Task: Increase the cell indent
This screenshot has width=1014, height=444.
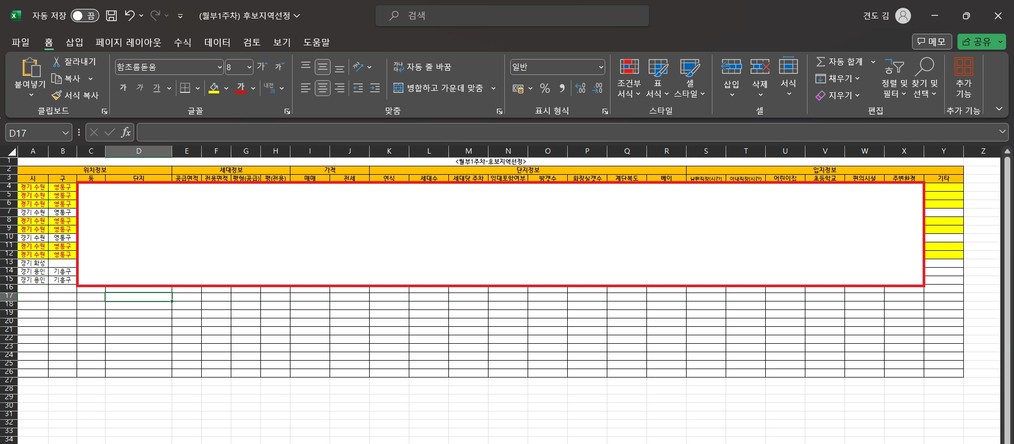Action: (x=375, y=88)
